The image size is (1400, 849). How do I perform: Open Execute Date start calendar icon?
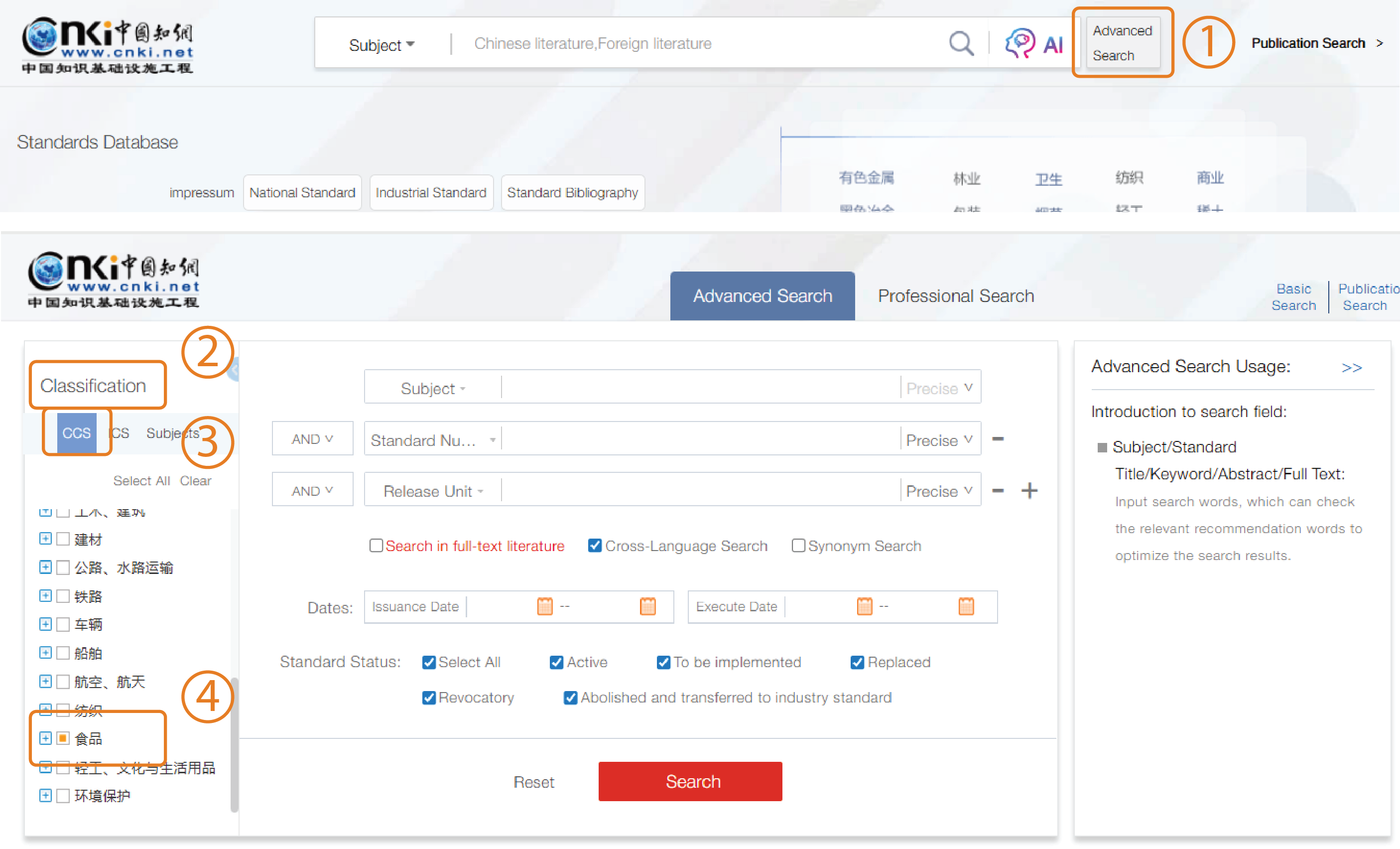(x=864, y=606)
